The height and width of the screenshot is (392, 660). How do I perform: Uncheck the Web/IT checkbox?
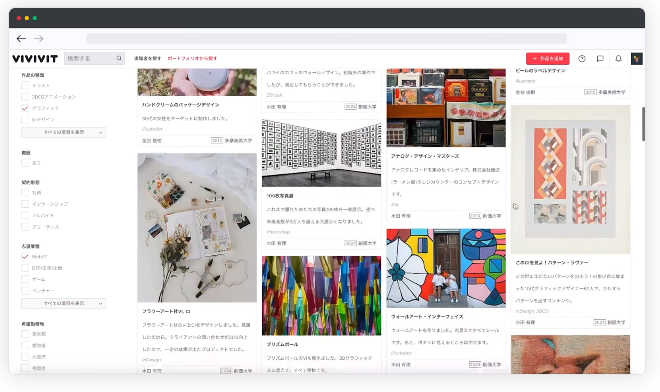pos(25,256)
